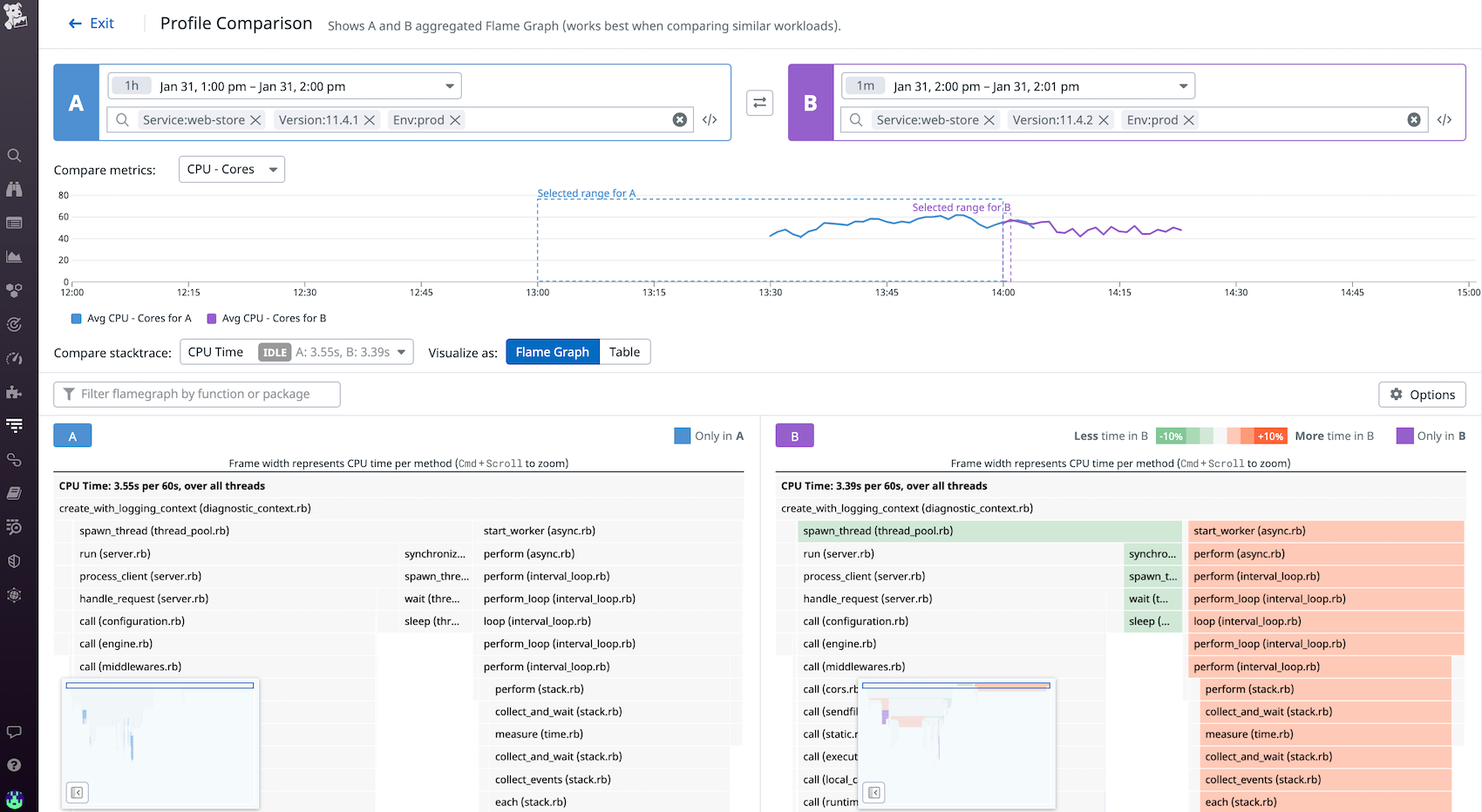This screenshot has width=1482, height=812.
Task: Collapse the minimap in flame graph A
Action: click(x=78, y=793)
